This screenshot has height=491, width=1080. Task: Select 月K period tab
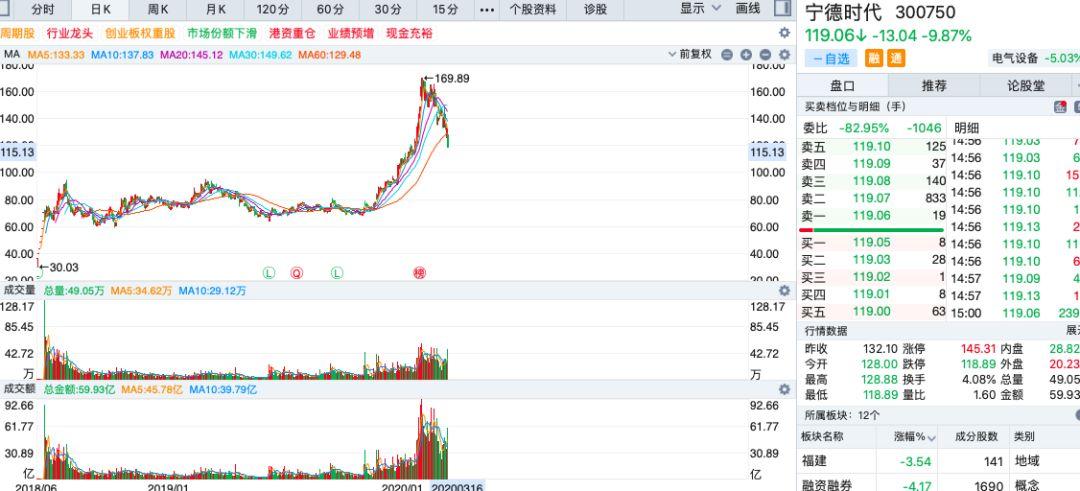point(216,9)
